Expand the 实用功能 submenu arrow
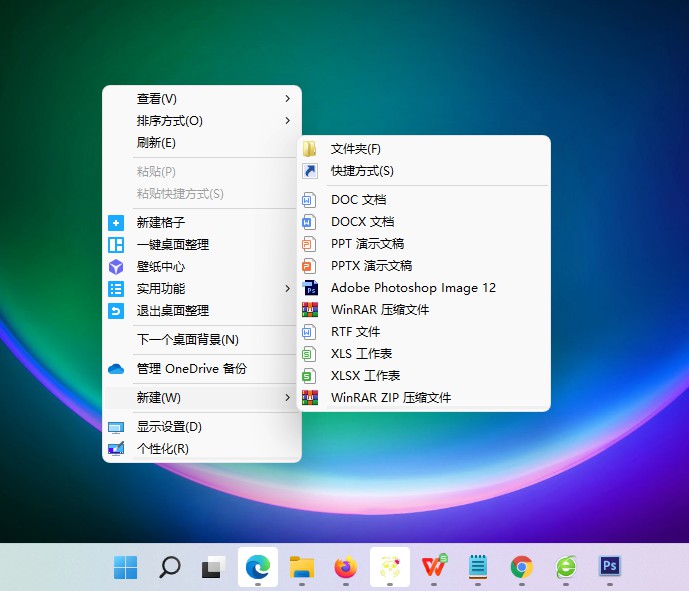The height and width of the screenshot is (591, 689). pyautogui.click(x=287, y=289)
